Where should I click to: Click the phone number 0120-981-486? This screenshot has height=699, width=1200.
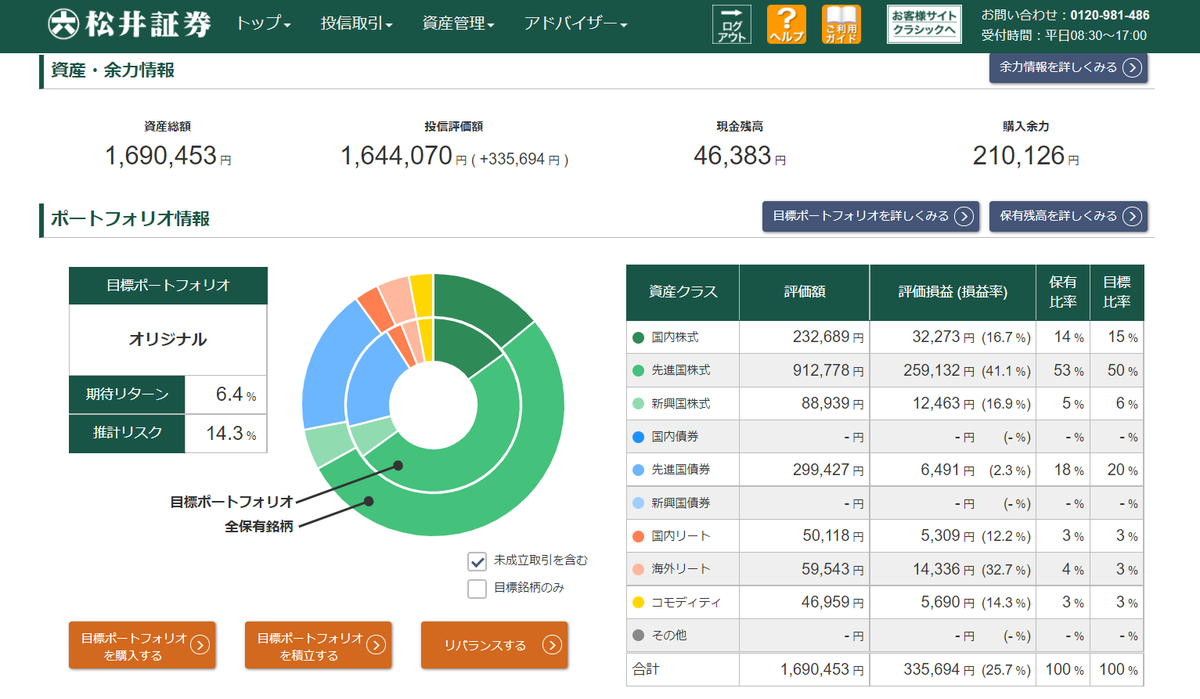coord(1109,15)
